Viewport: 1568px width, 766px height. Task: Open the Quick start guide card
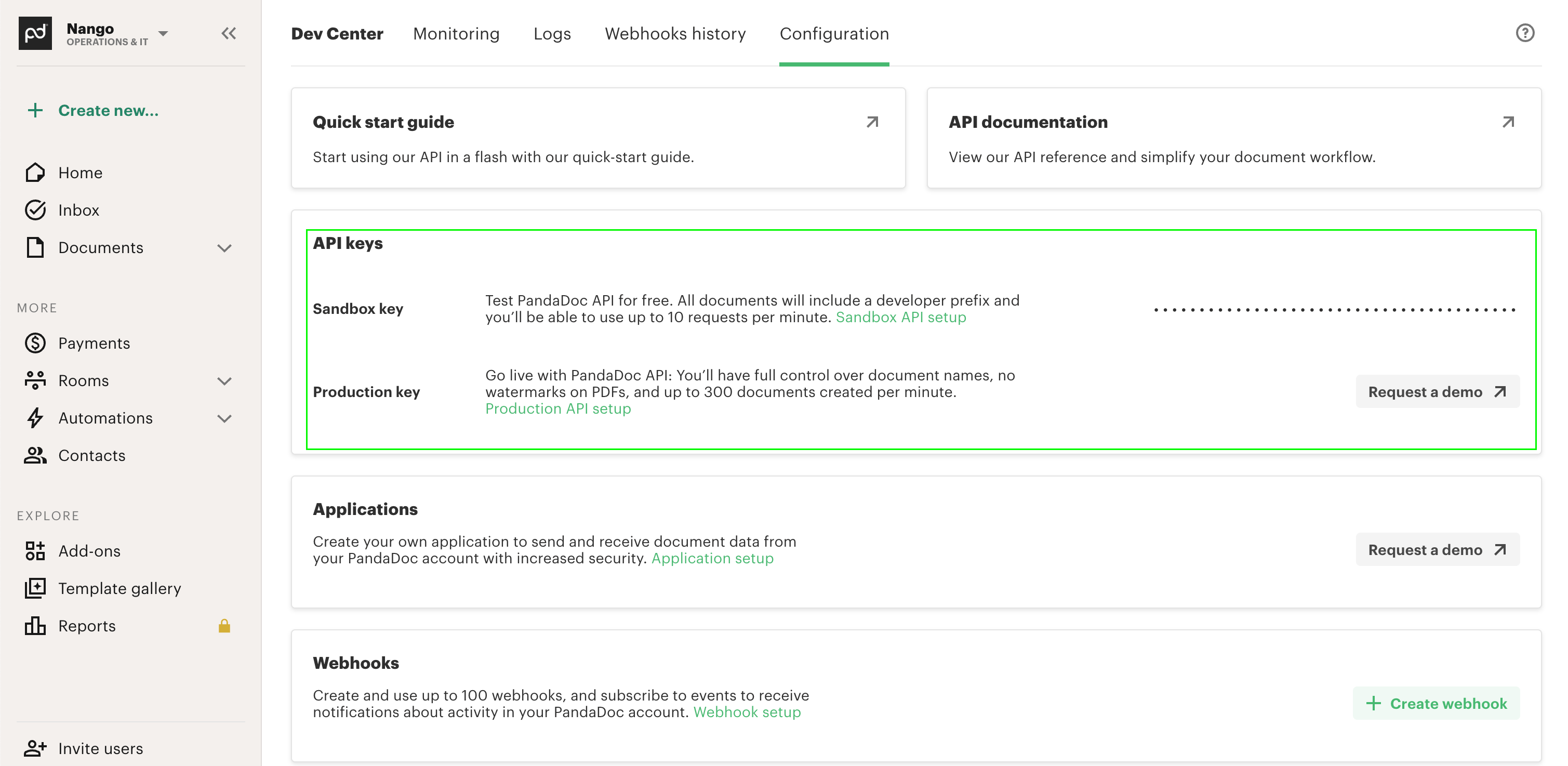coord(597,138)
